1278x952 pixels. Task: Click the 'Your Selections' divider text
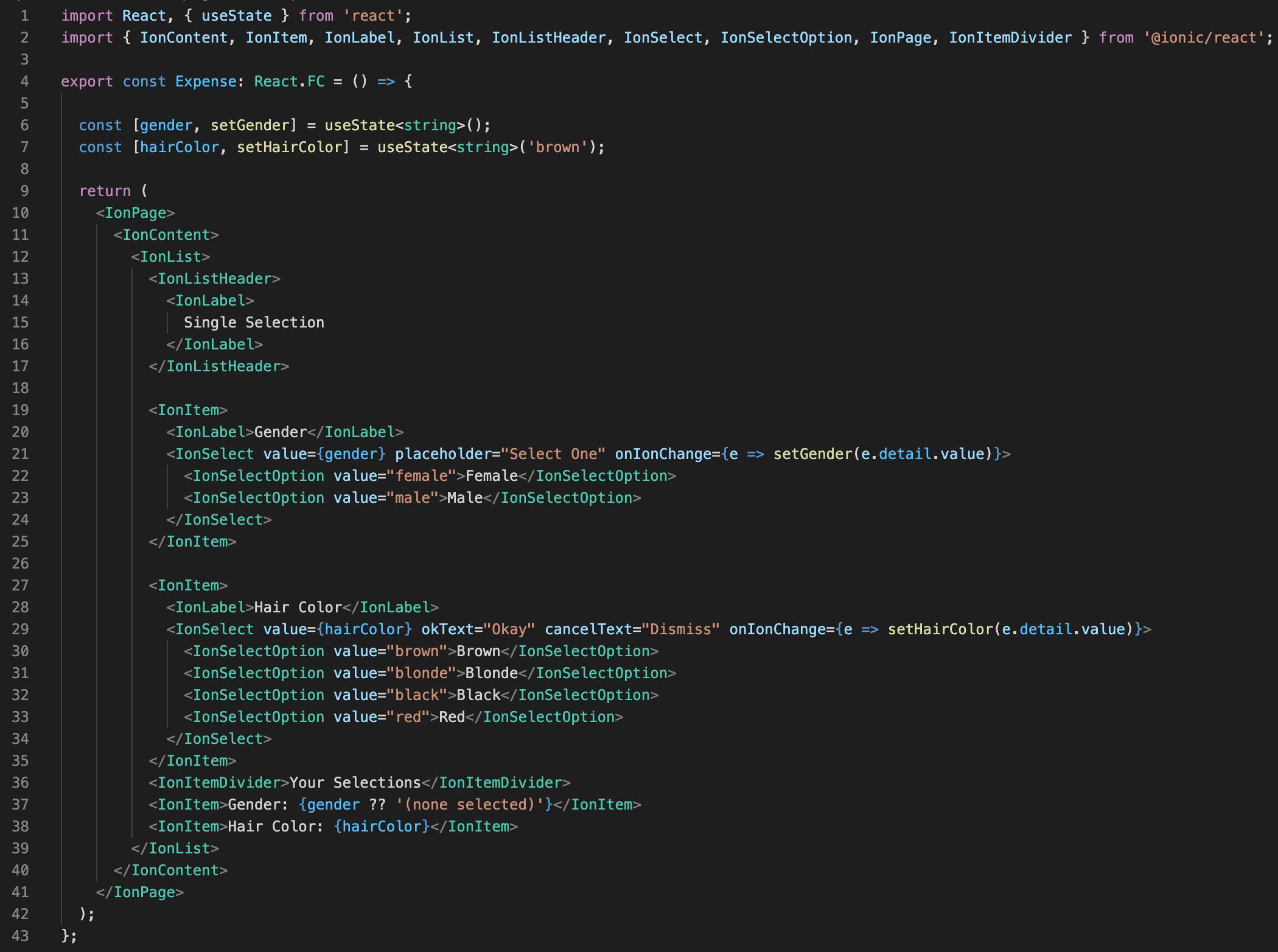(355, 783)
